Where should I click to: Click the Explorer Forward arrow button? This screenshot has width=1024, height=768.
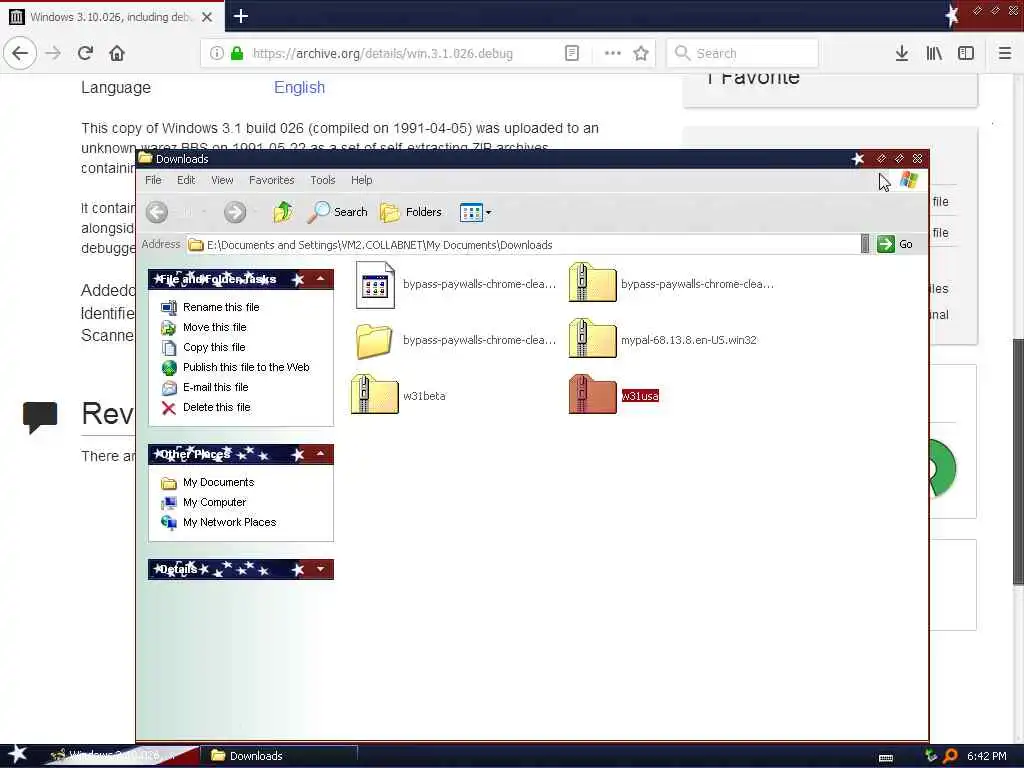click(x=235, y=212)
